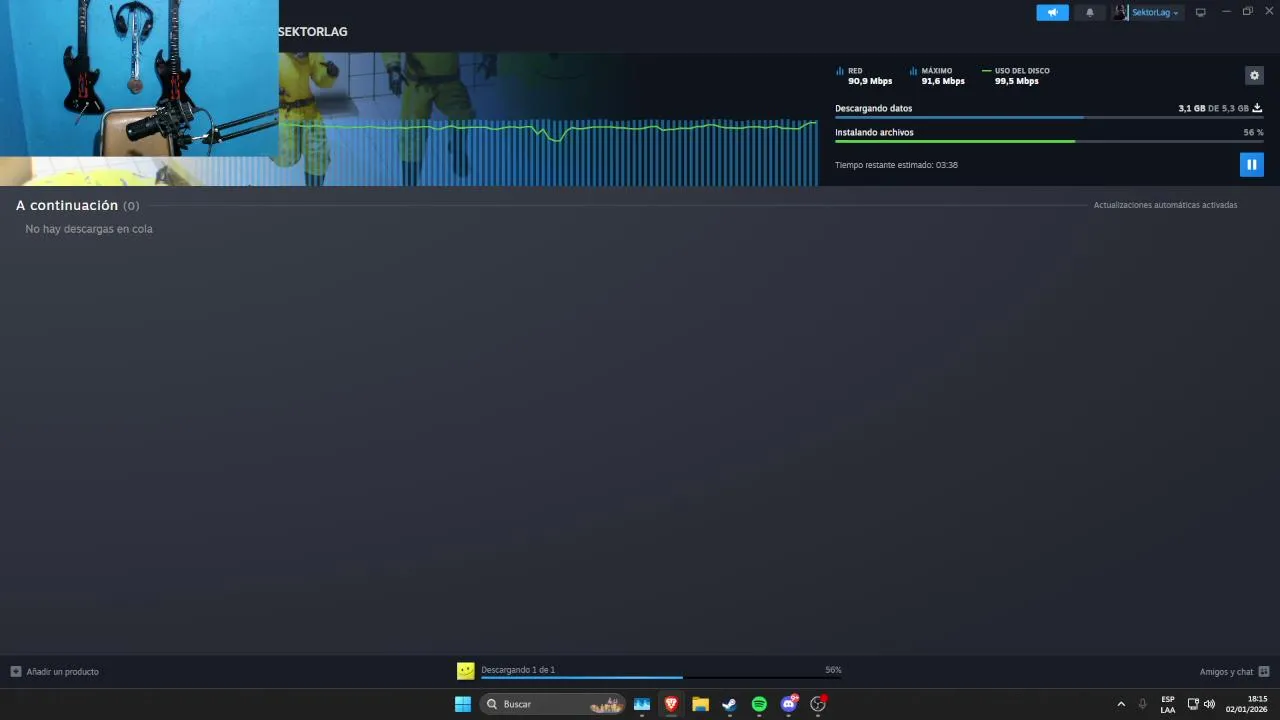Click Añadir un producto

[x=62, y=672]
